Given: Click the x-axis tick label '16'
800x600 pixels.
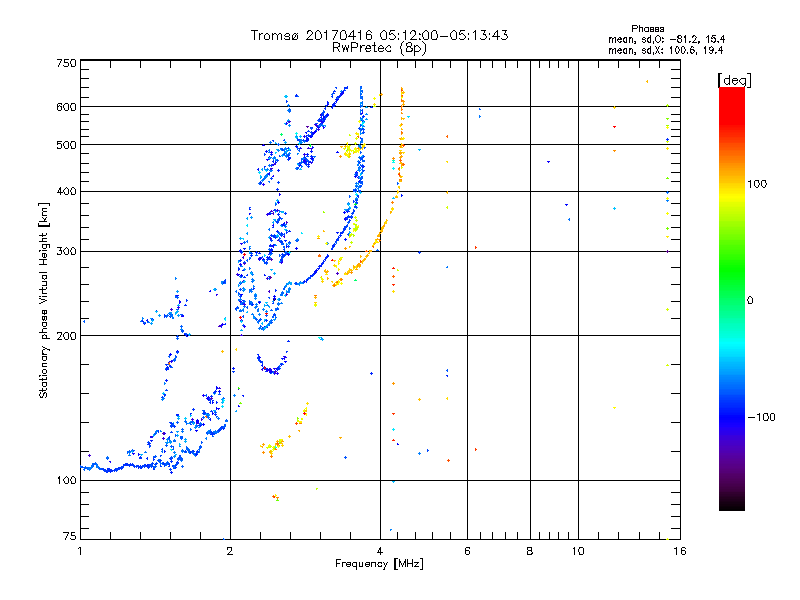Looking at the screenshot, I should pyautogui.click(x=680, y=551).
